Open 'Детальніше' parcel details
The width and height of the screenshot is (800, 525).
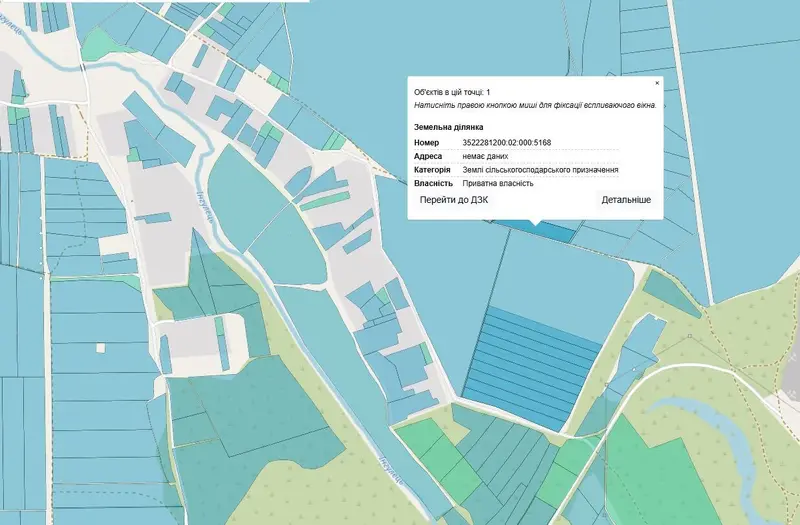coord(626,200)
